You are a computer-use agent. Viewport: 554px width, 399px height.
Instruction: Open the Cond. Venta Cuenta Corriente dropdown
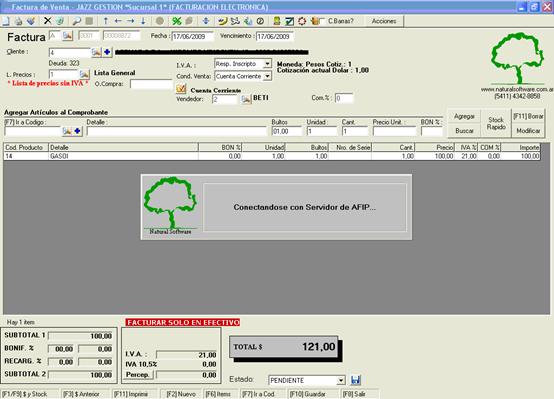tap(267, 76)
